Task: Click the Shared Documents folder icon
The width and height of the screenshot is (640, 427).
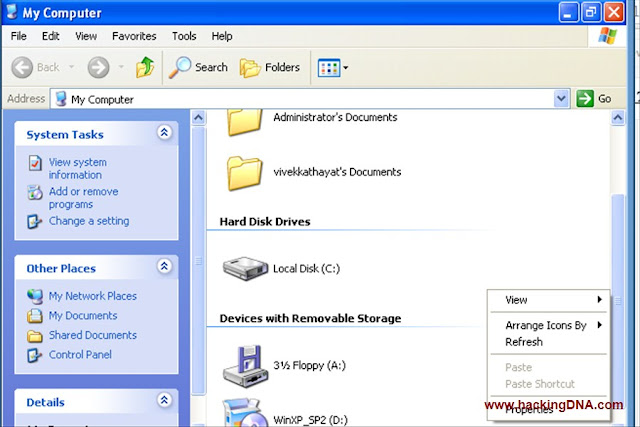Action: [x=35, y=336]
